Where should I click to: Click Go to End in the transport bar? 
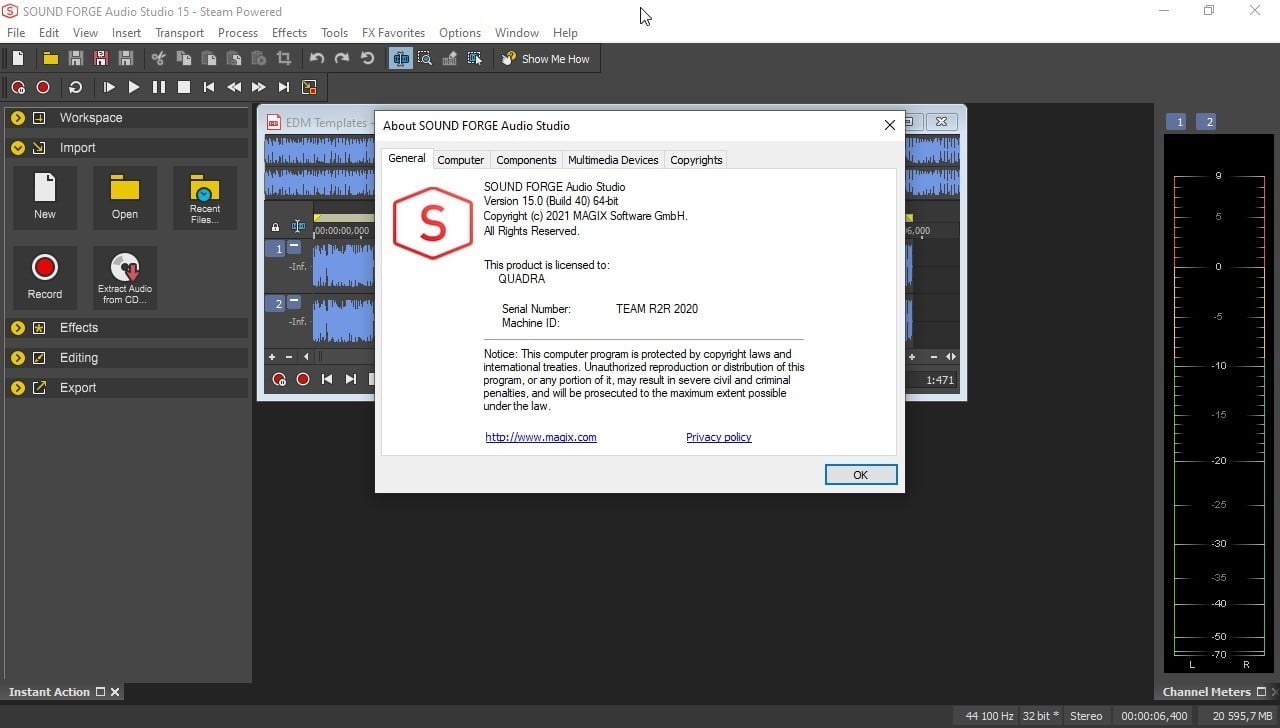pyautogui.click(x=284, y=87)
